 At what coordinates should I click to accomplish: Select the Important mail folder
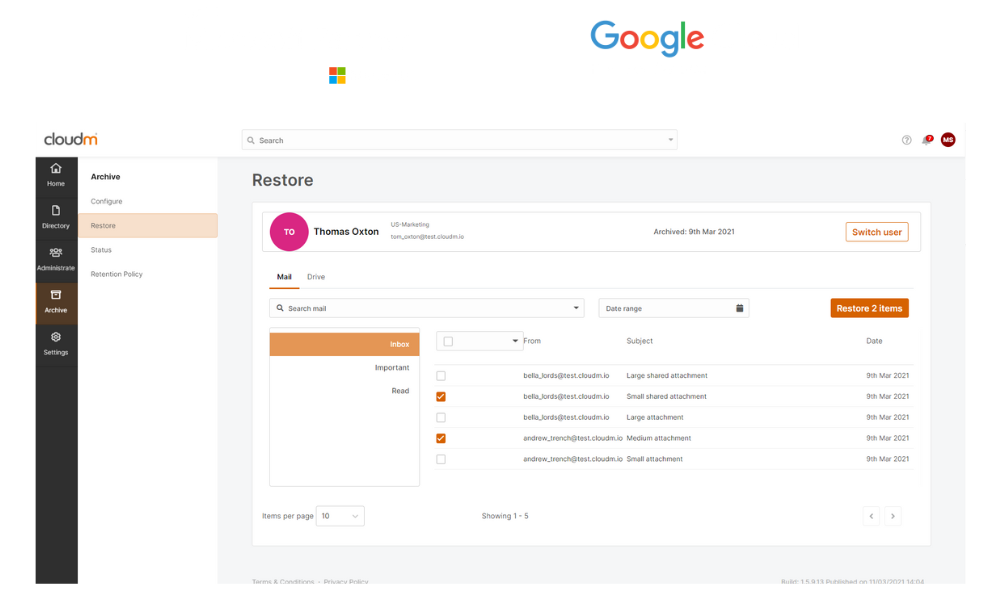[392, 368]
